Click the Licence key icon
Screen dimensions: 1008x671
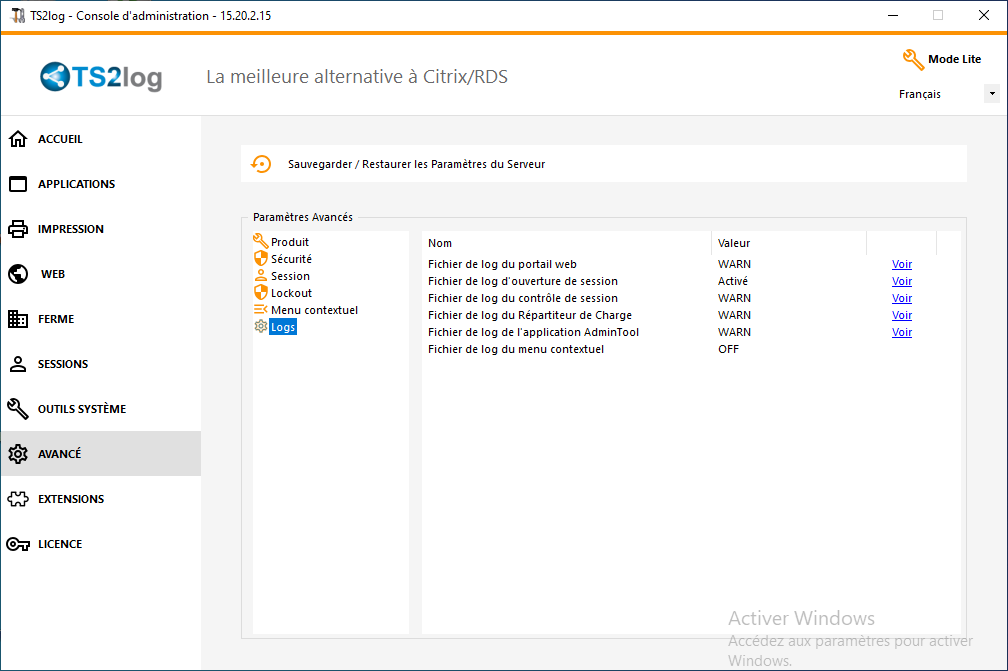pyautogui.click(x=18, y=544)
